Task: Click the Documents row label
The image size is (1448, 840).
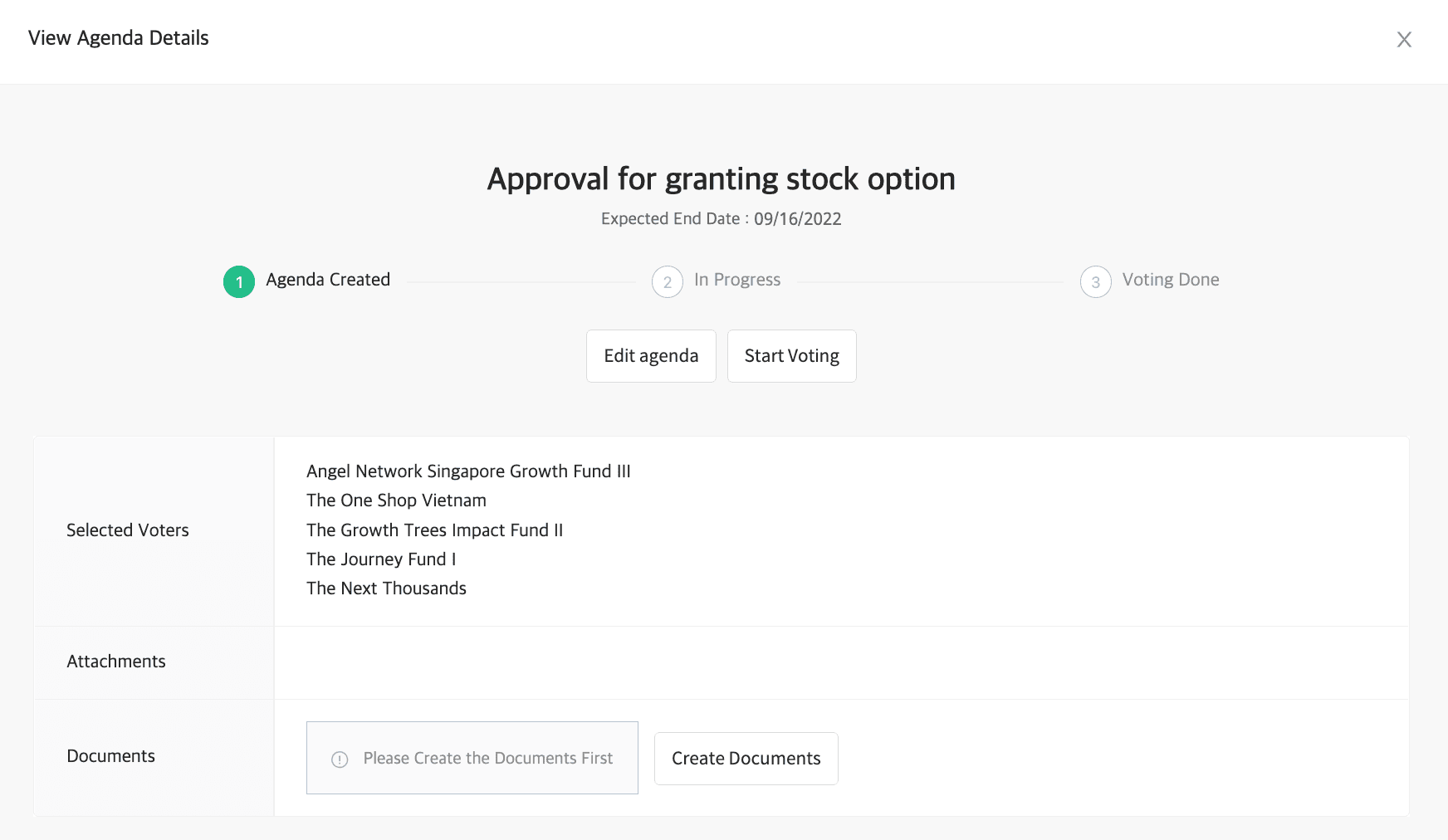Action: pyautogui.click(x=110, y=756)
